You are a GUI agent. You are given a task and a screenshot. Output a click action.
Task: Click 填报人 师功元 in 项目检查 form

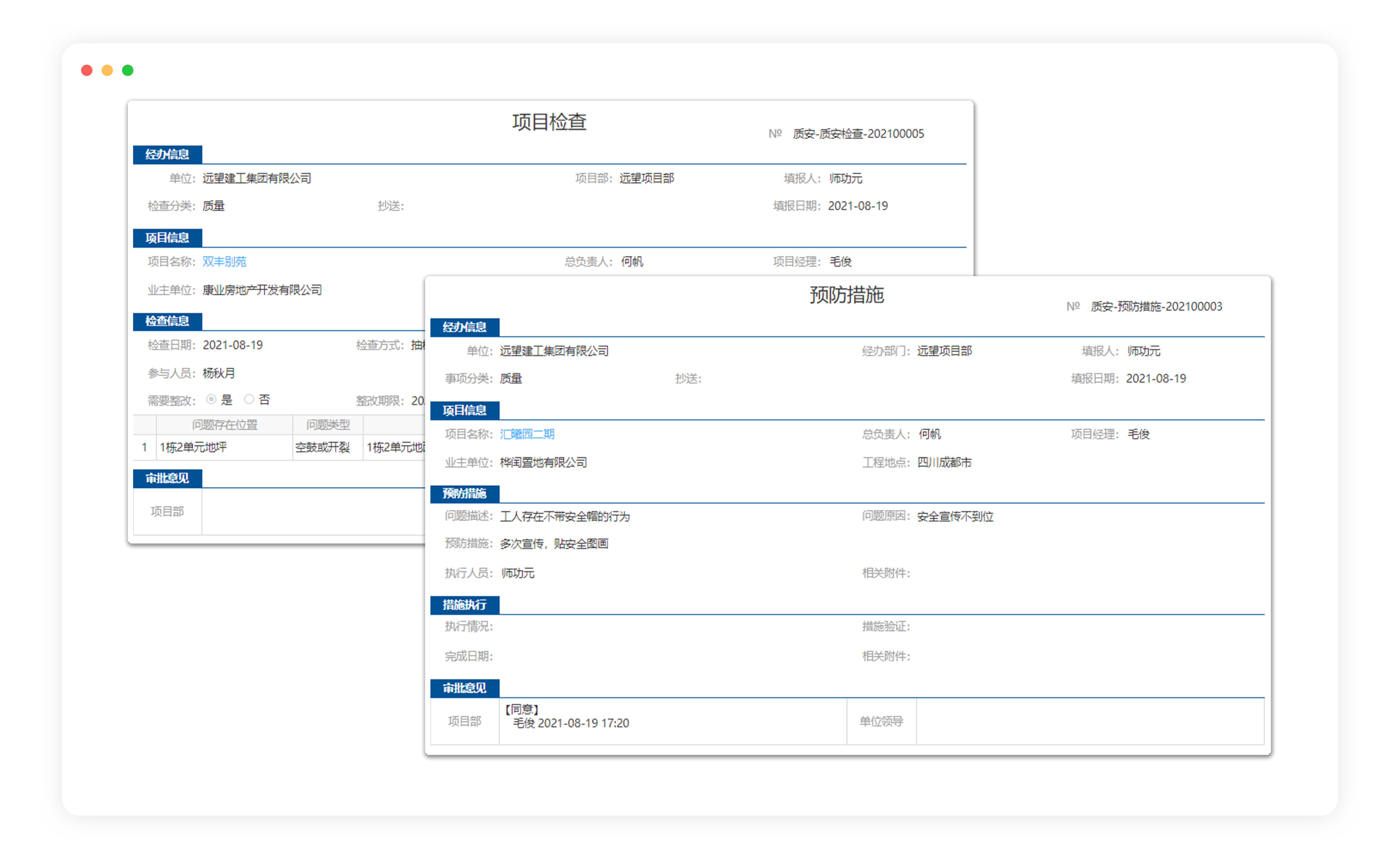click(845, 178)
